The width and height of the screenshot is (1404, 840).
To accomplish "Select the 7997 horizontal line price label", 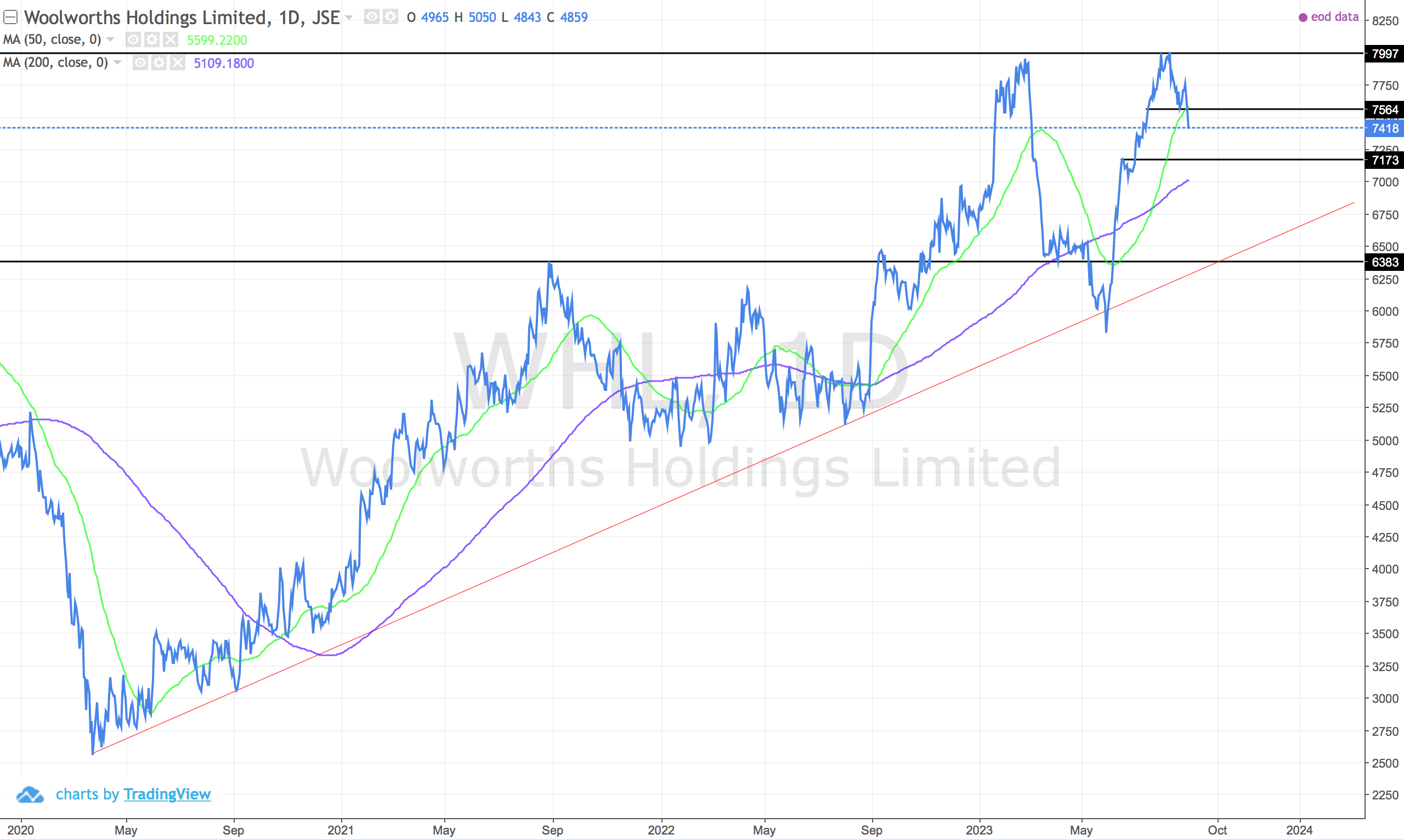I will [1385, 54].
